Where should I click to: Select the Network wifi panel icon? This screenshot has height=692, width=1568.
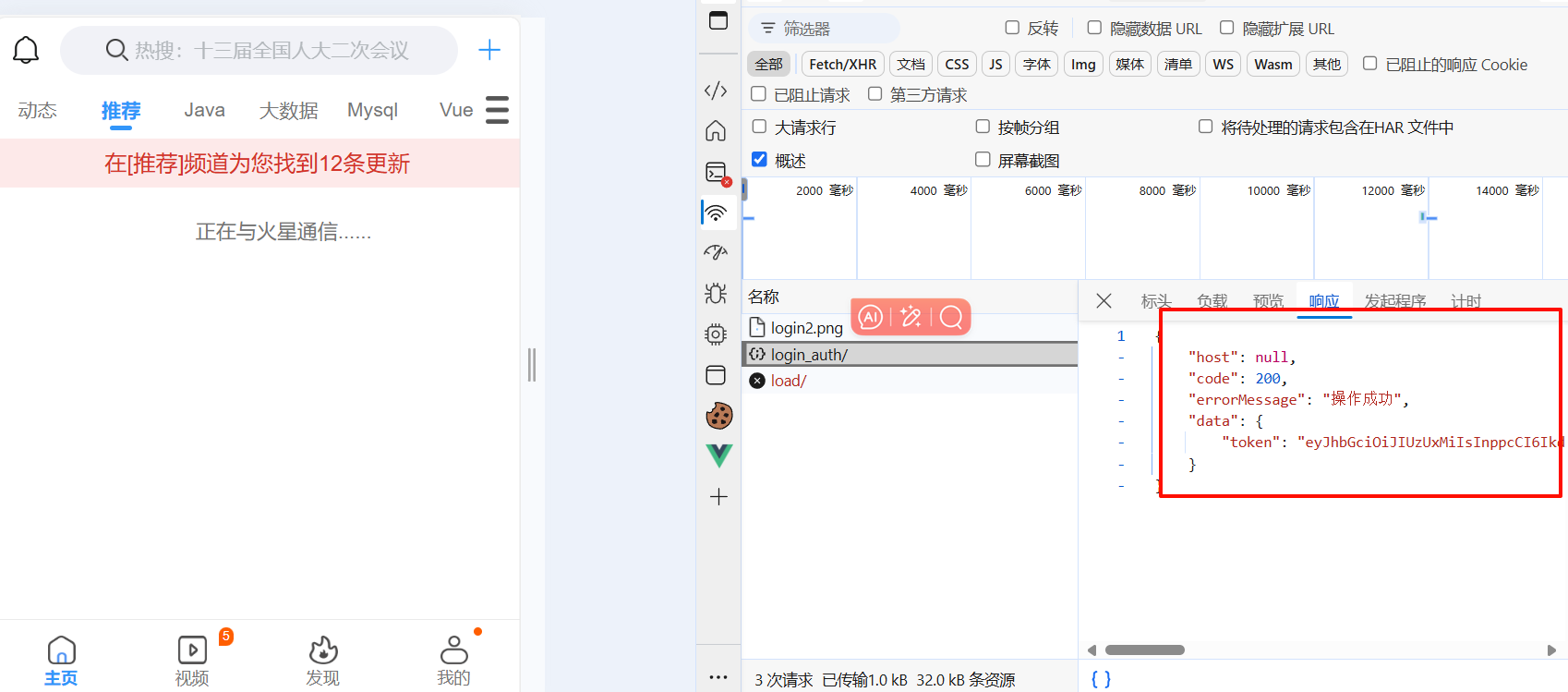coord(716,213)
